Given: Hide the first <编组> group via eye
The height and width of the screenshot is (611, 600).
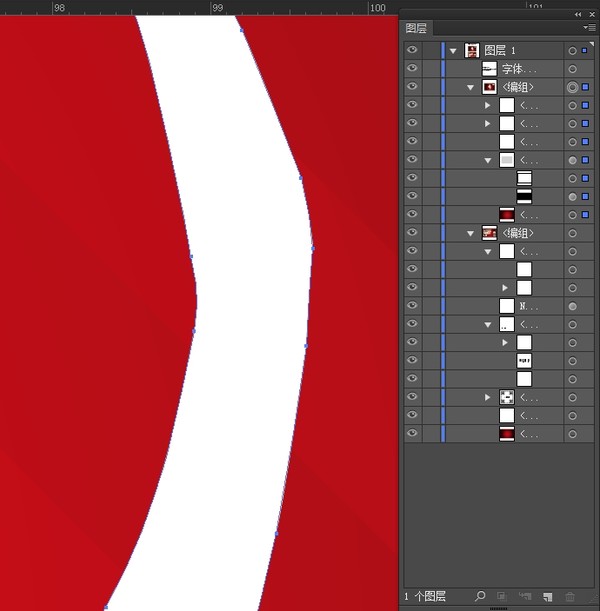Looking at the screenshot, I should coord(412,86).
